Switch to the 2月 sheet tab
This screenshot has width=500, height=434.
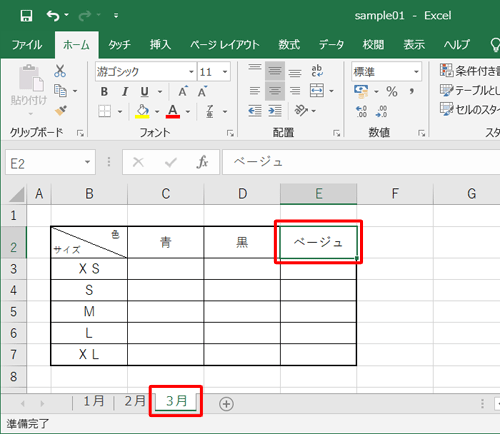(135, 401)
